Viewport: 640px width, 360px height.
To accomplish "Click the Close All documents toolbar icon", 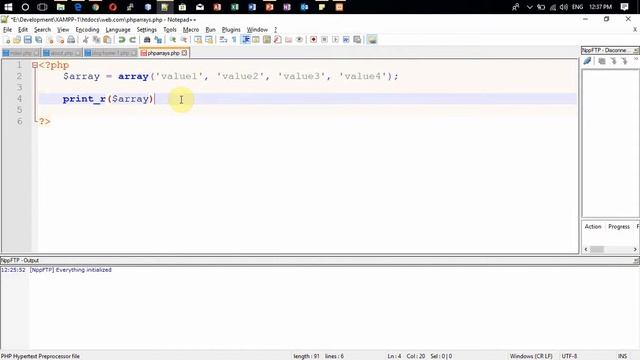I will click(60, 40).
